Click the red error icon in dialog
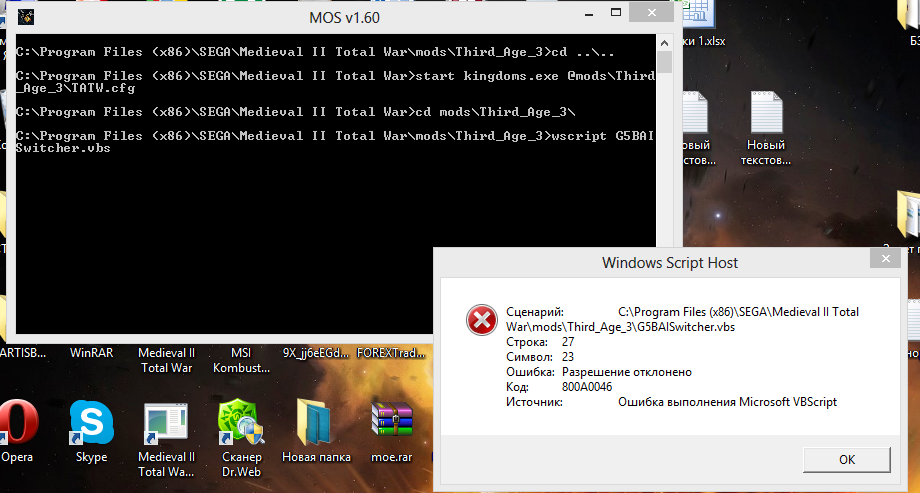 point(481,320)
